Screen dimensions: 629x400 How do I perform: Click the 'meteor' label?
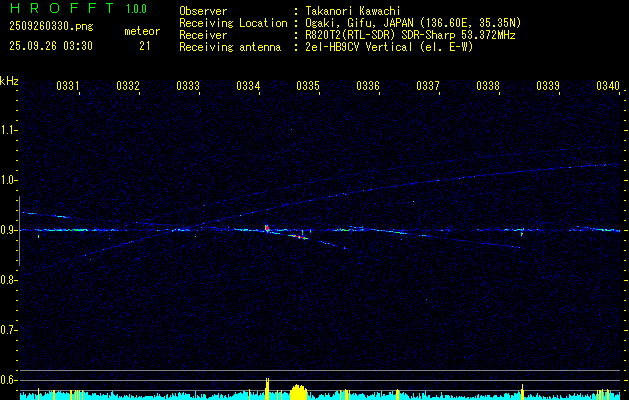pos(142,31)
